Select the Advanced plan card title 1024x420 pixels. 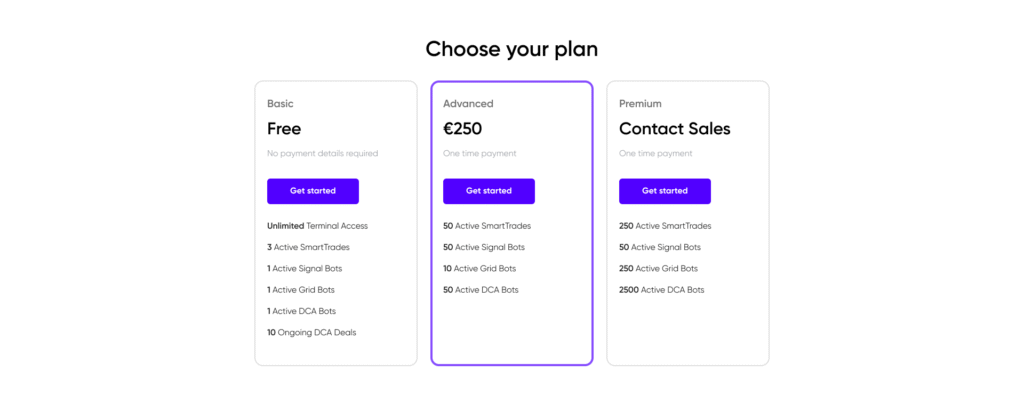(468, 104)
